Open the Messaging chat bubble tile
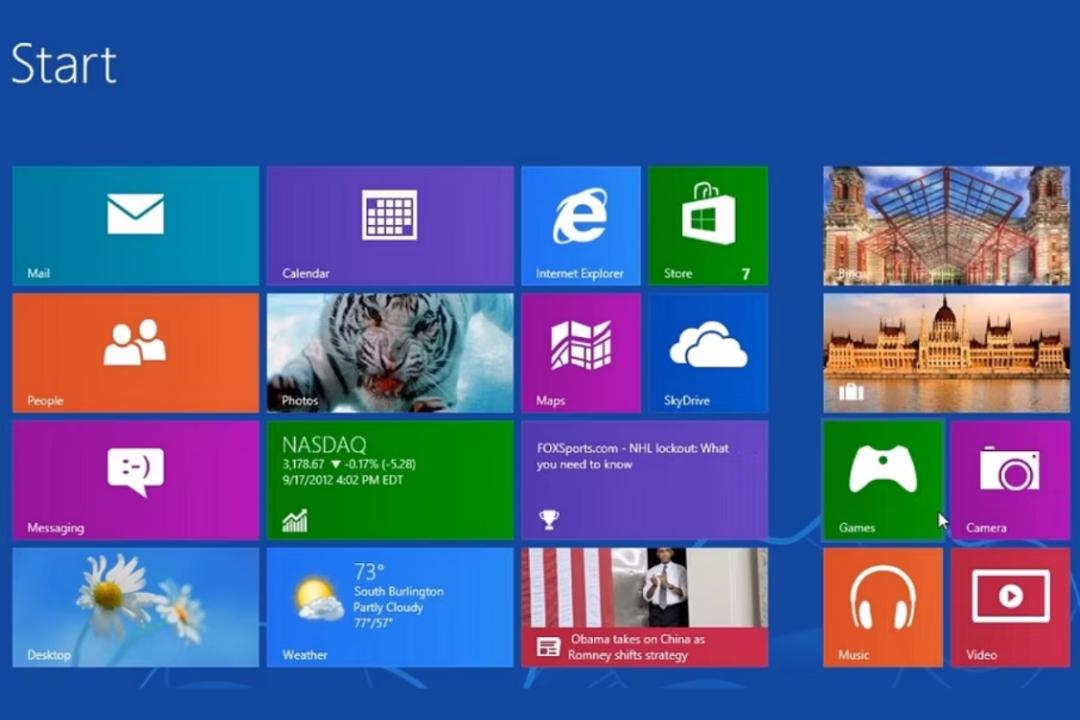1080x720 pixels. point(136,480)
